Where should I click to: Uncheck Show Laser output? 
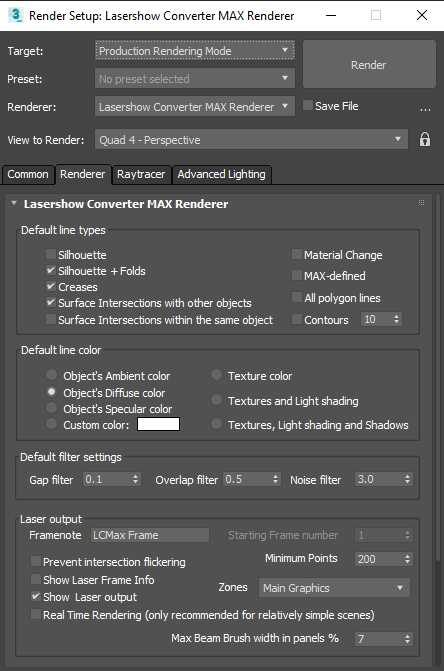pyautogui.click(x=36, y=596)
